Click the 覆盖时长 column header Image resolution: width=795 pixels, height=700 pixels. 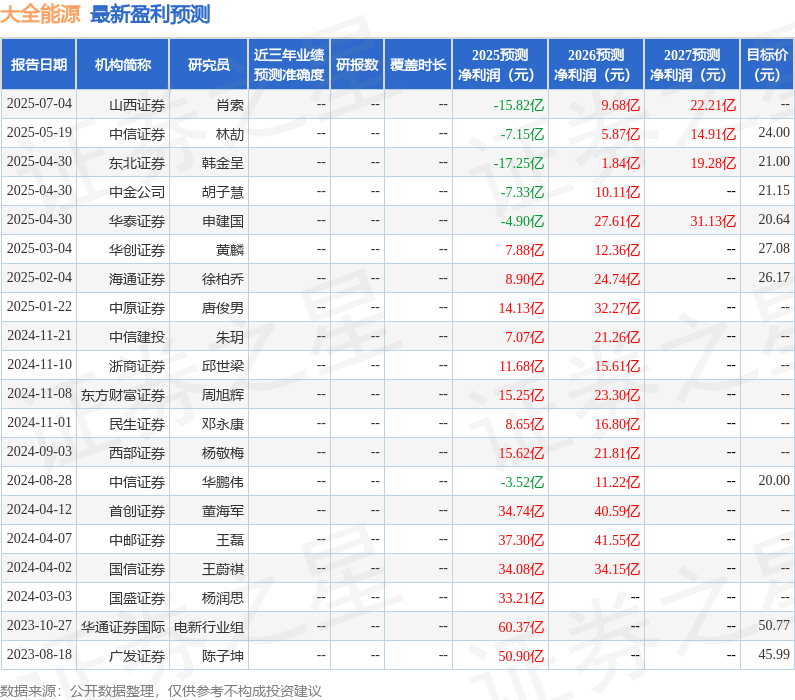click(x=418, y=64)
